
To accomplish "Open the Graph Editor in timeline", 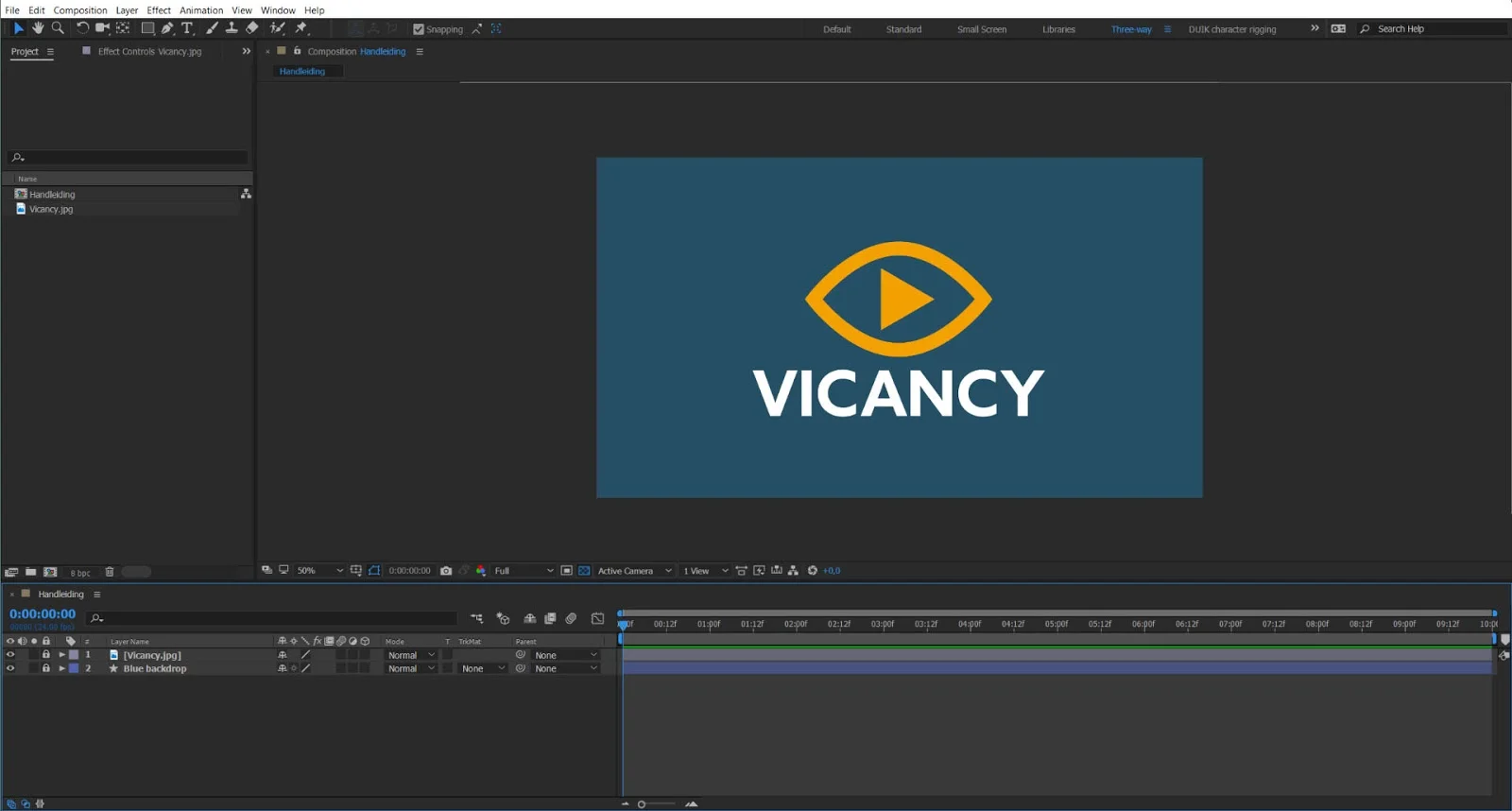I will tap(597, 618).
